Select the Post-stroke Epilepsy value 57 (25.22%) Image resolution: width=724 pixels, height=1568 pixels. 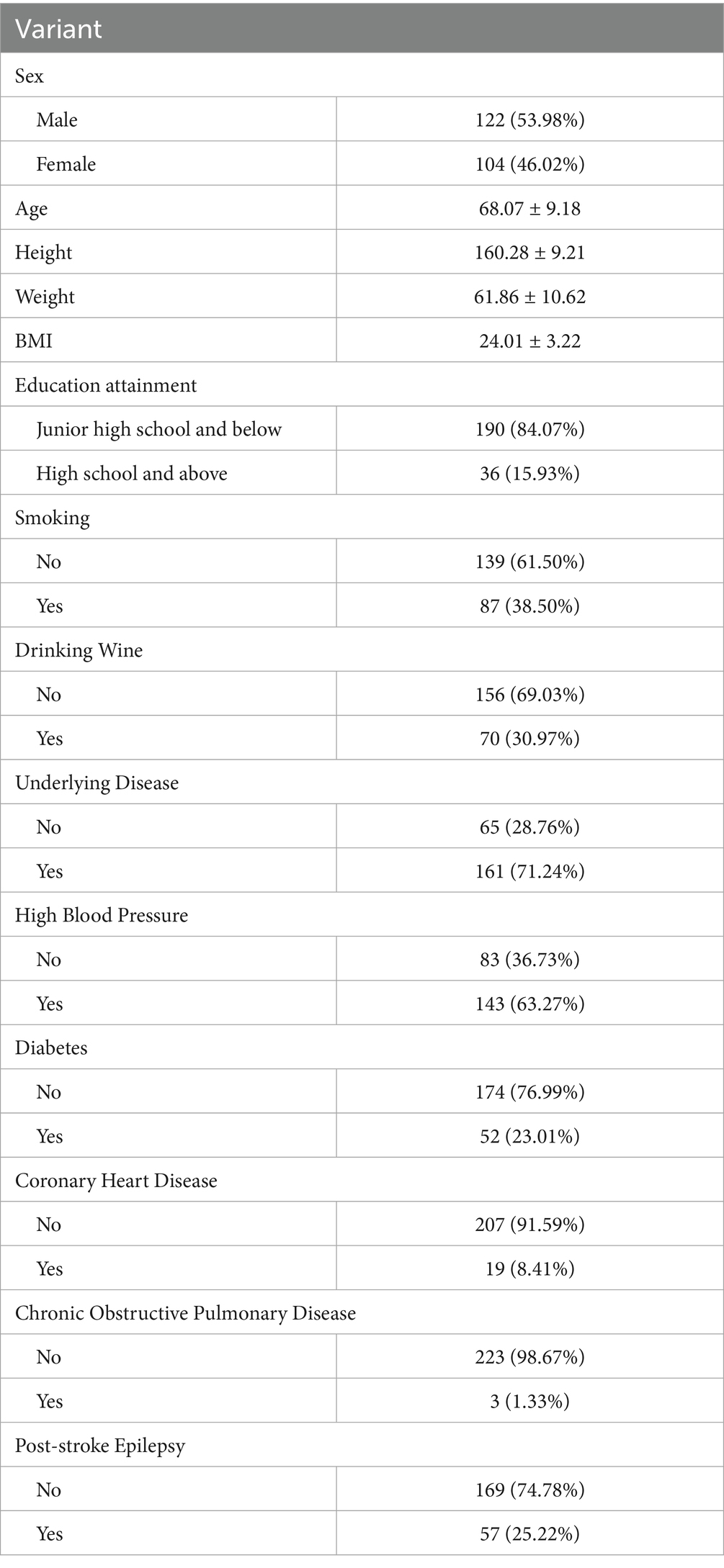[529, 1534]
